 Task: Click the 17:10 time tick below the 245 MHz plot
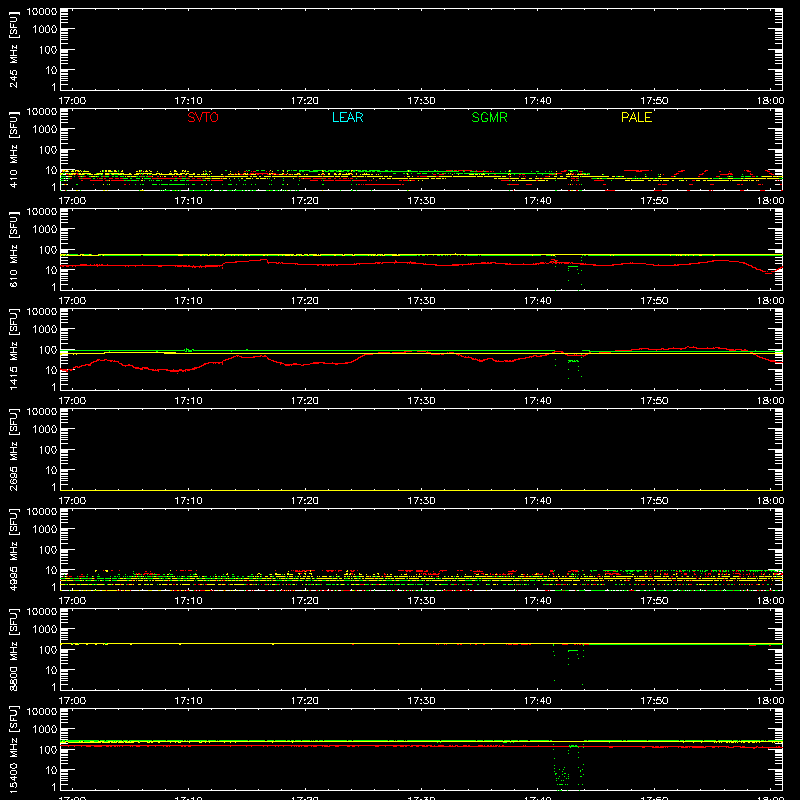pyautogui.click(x=188, y=101)
